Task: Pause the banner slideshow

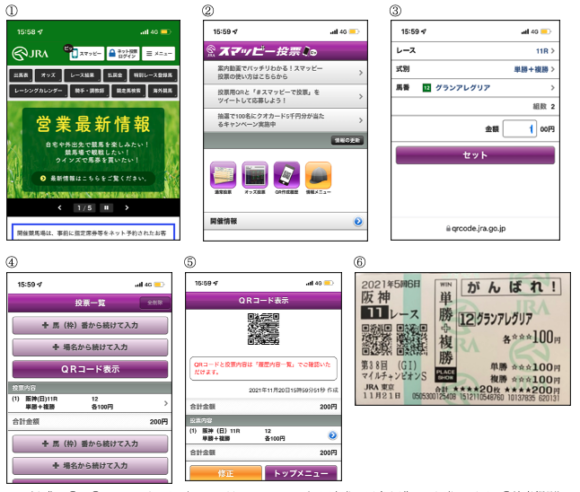Action: (106, 208)
